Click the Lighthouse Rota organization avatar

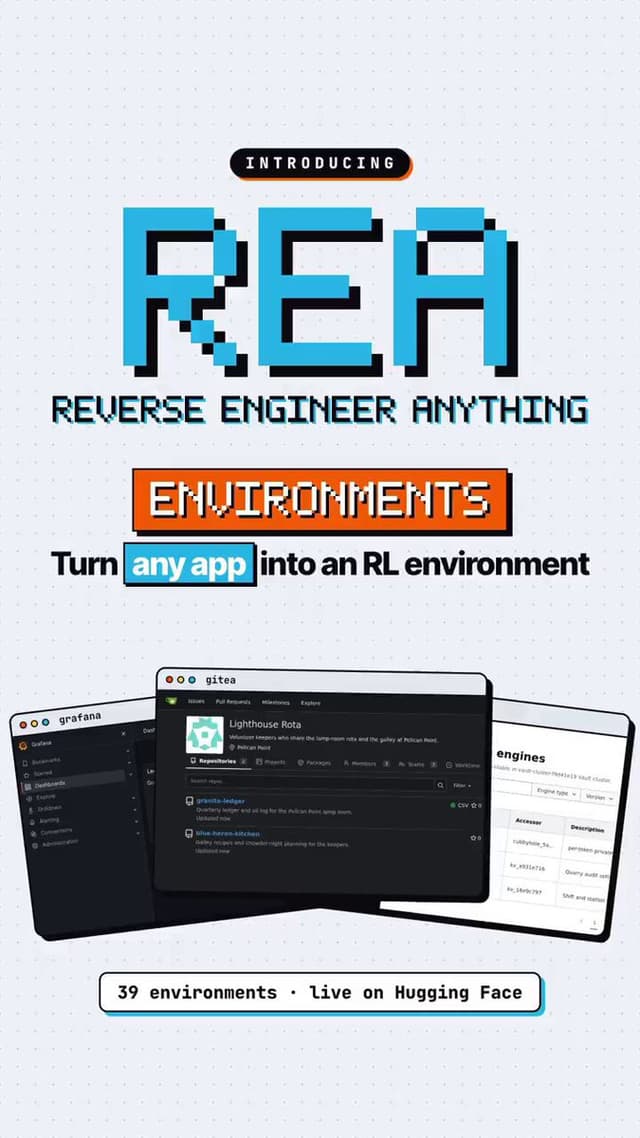(205, 735)
